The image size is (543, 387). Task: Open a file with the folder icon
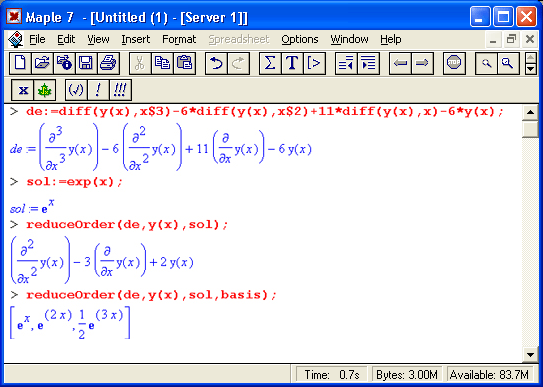42,63
